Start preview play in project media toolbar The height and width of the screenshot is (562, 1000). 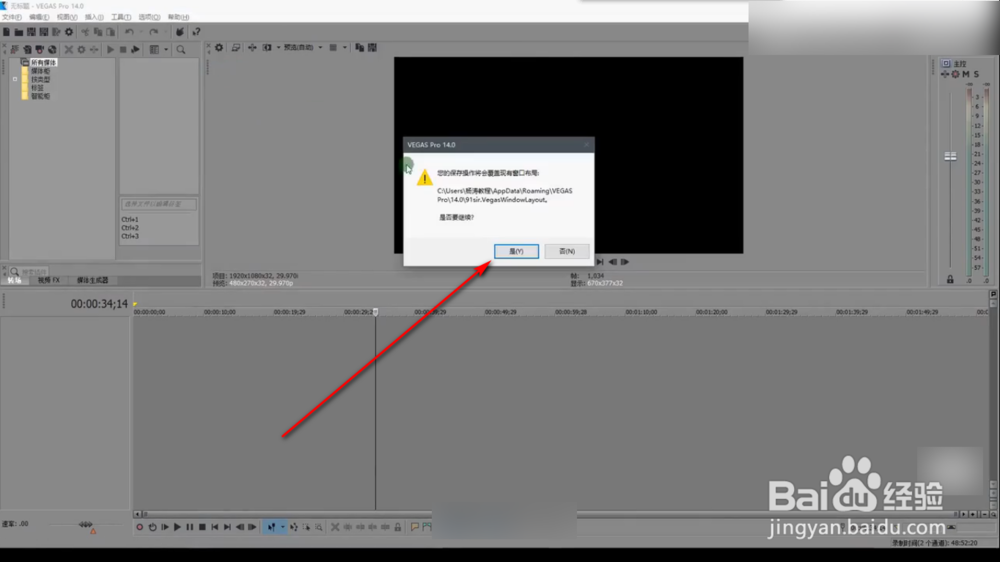coord(110,49)
